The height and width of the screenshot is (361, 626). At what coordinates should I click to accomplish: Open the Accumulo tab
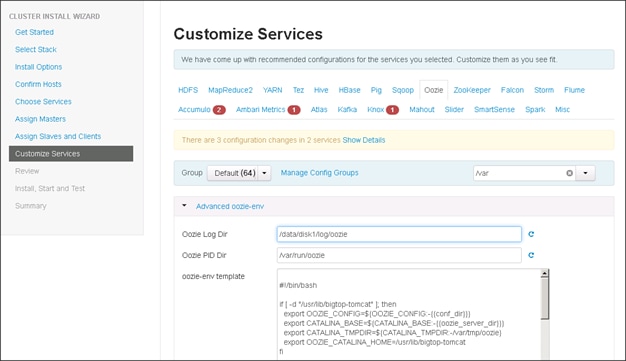click(x=194, y=109)
